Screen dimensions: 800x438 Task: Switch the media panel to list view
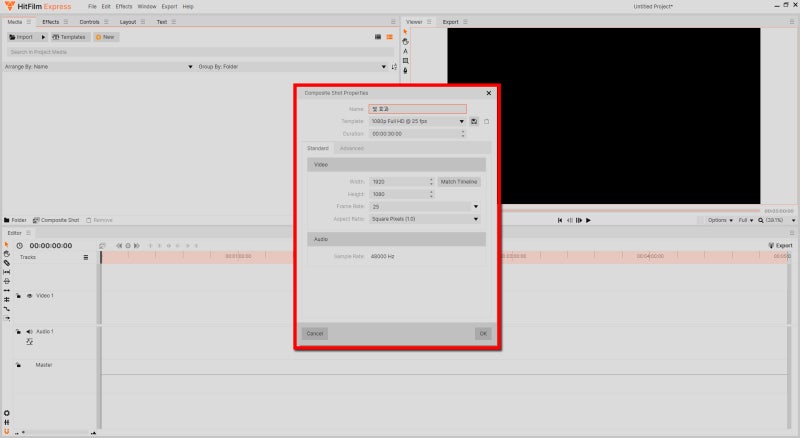(x=389, y=37)
